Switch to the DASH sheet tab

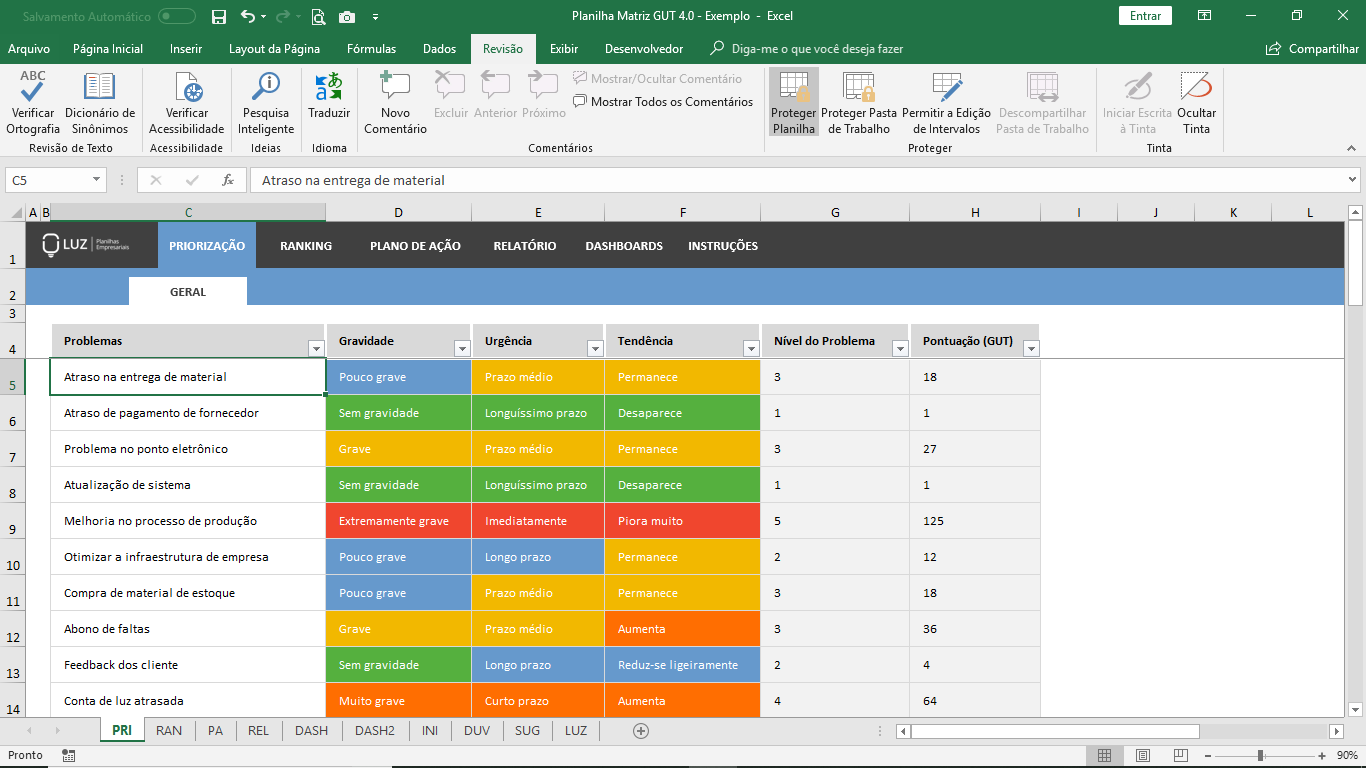311,730
